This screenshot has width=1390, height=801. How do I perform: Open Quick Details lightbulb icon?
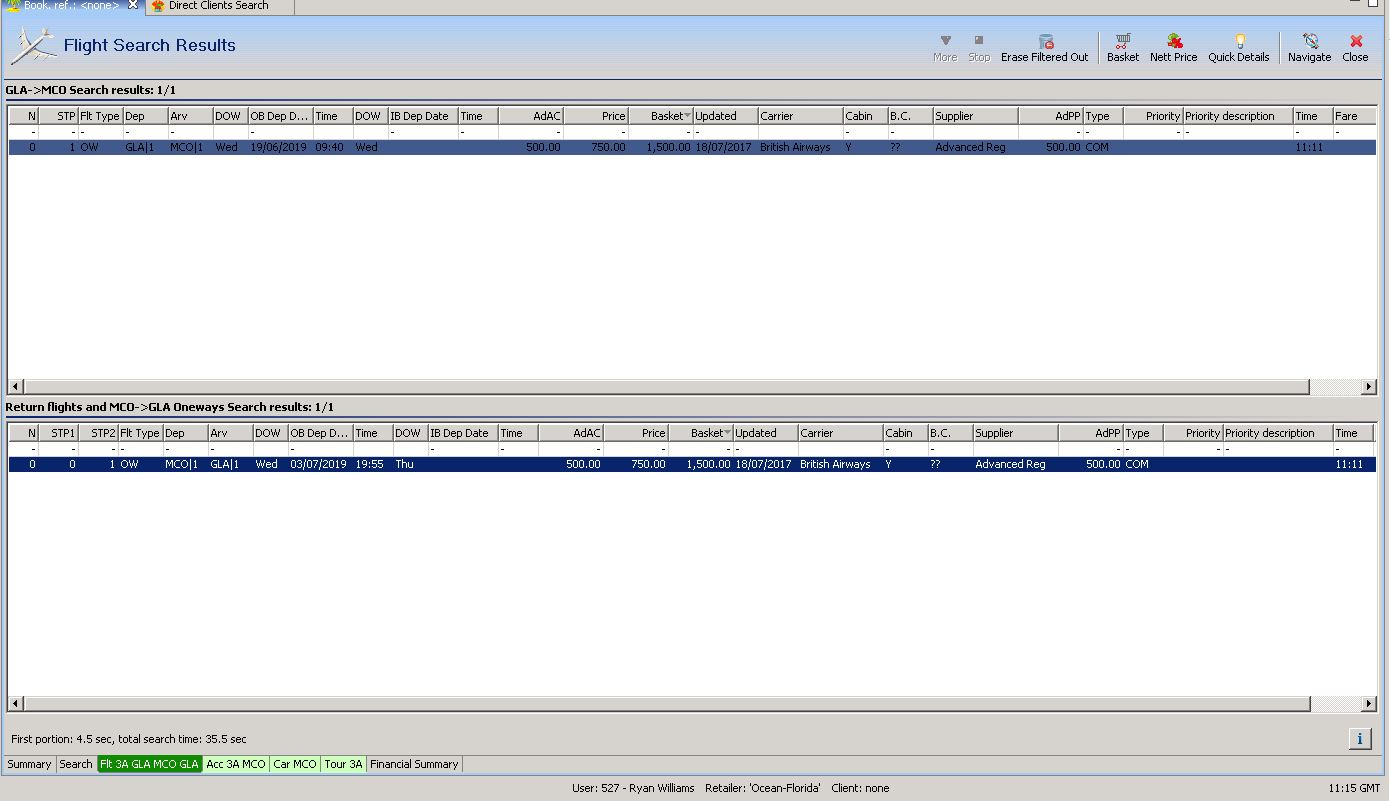[1239, 48]
